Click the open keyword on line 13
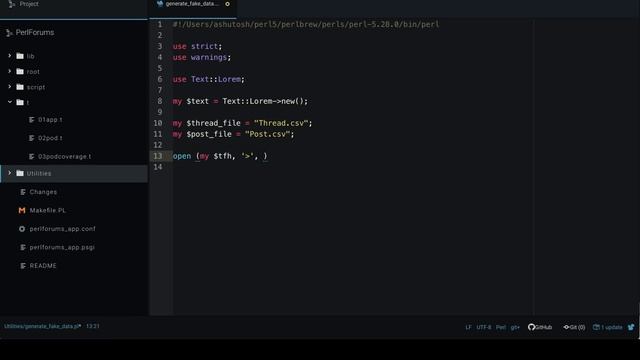This screenshot has width=640, height=360. click(x=182, y=156)
